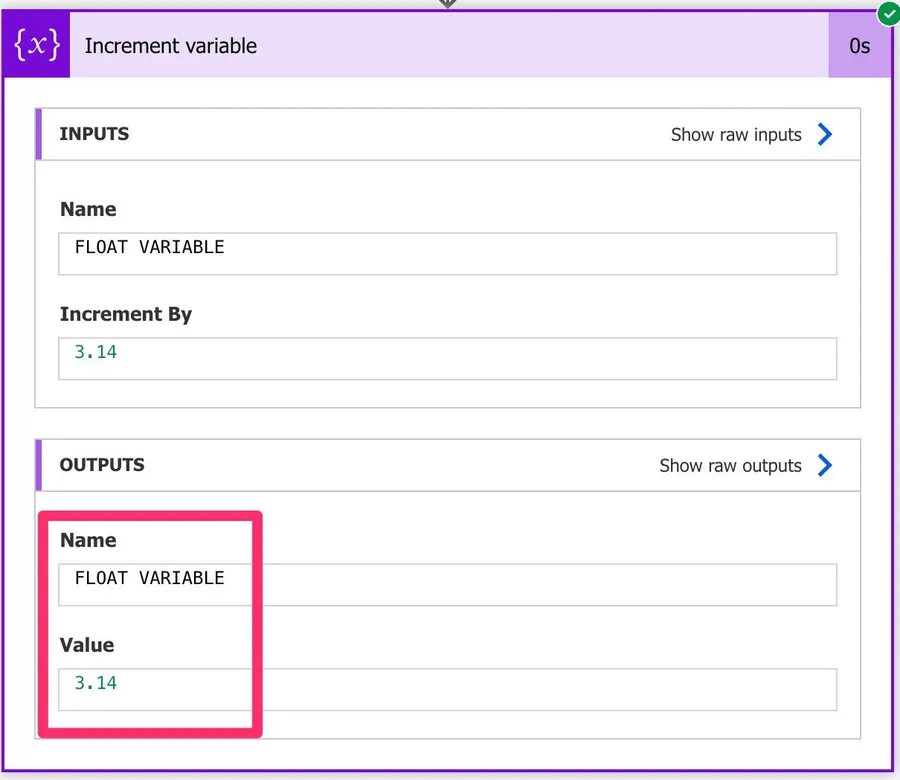Image resolution: width=900 pixels, height=780 pixels.
Task: Select the OUTPUTS section heading
Action: tap(102, 465)
